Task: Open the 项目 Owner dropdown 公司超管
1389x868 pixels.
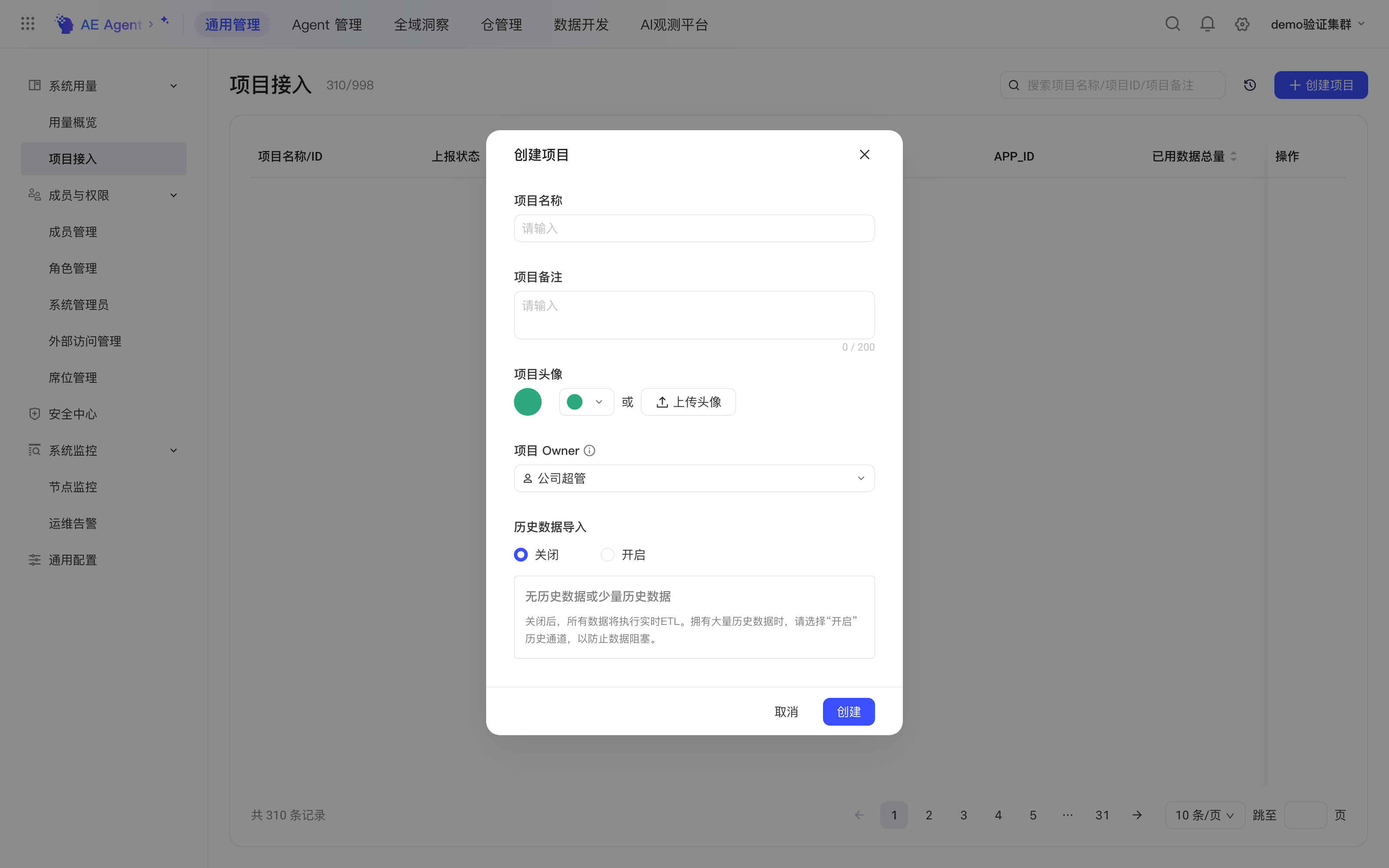Action: (x=694, y=478)
